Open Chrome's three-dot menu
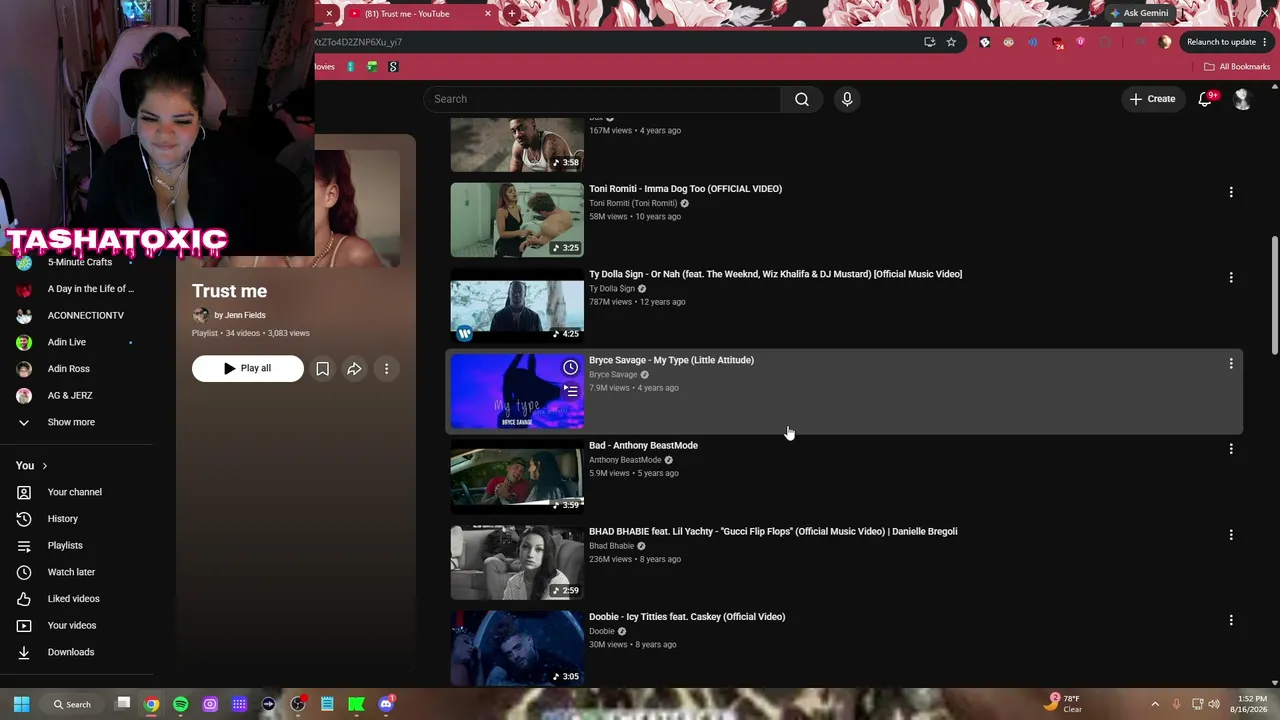Image resolution: width=1280 pixels, height=720 pixels. [x=1265, y=42]
